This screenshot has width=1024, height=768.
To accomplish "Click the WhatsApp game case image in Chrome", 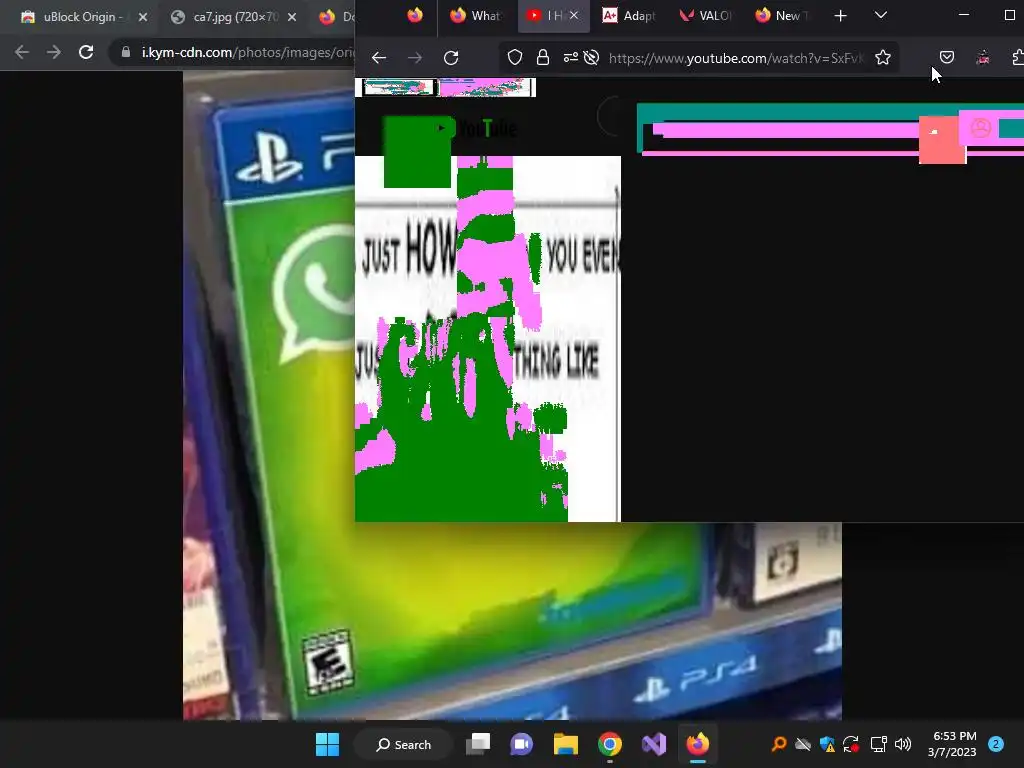I will 268,395.
